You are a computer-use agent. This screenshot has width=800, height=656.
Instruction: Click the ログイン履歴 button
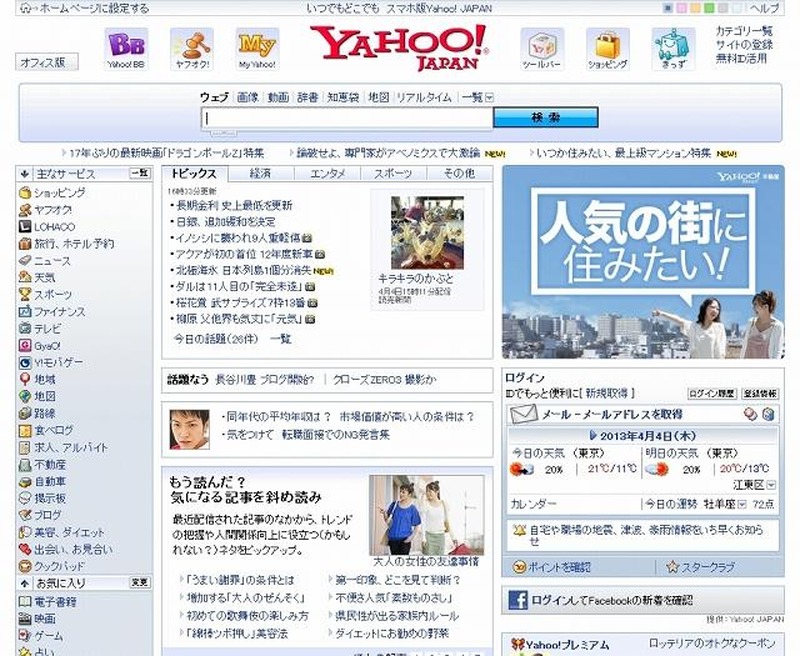coord(710,394)
